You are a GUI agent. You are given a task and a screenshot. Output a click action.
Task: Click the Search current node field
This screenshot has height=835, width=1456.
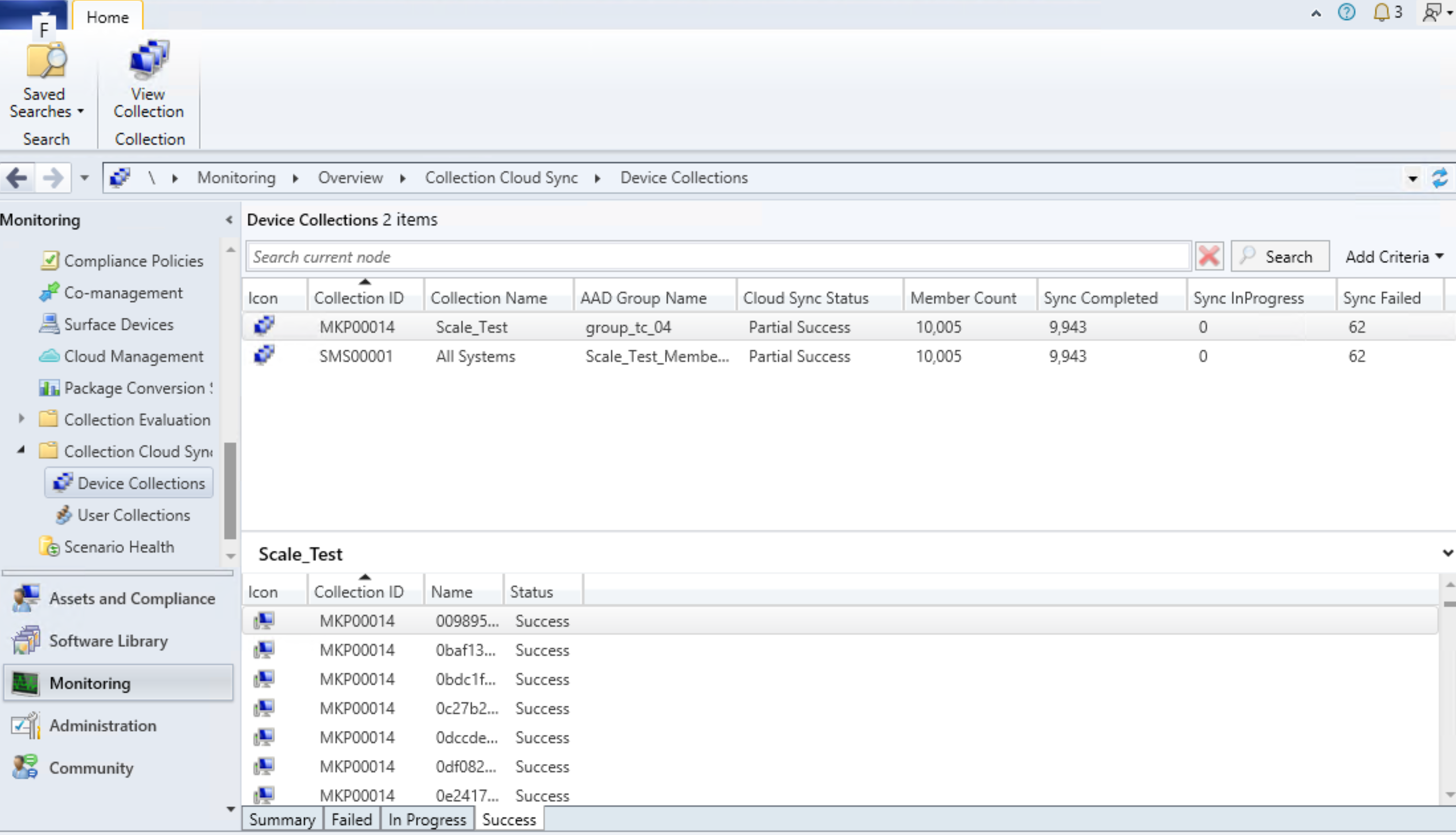click(718, 256)
